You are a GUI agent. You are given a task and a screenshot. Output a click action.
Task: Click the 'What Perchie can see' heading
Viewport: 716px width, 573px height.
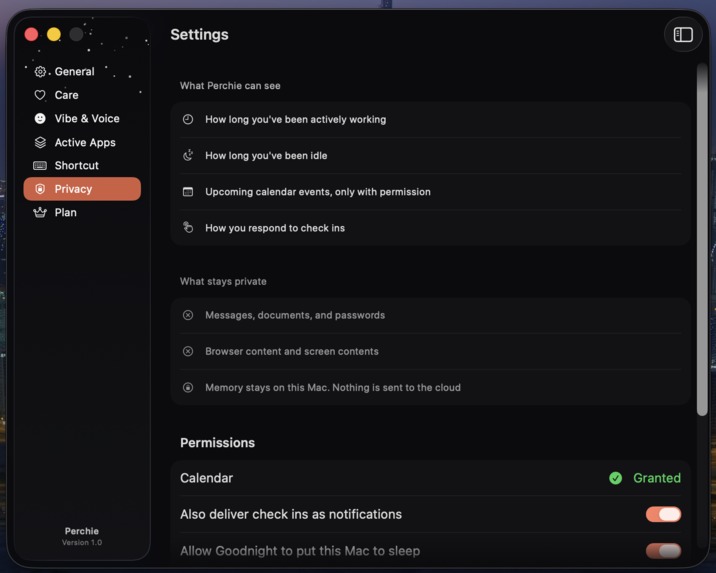pos(230,86)
